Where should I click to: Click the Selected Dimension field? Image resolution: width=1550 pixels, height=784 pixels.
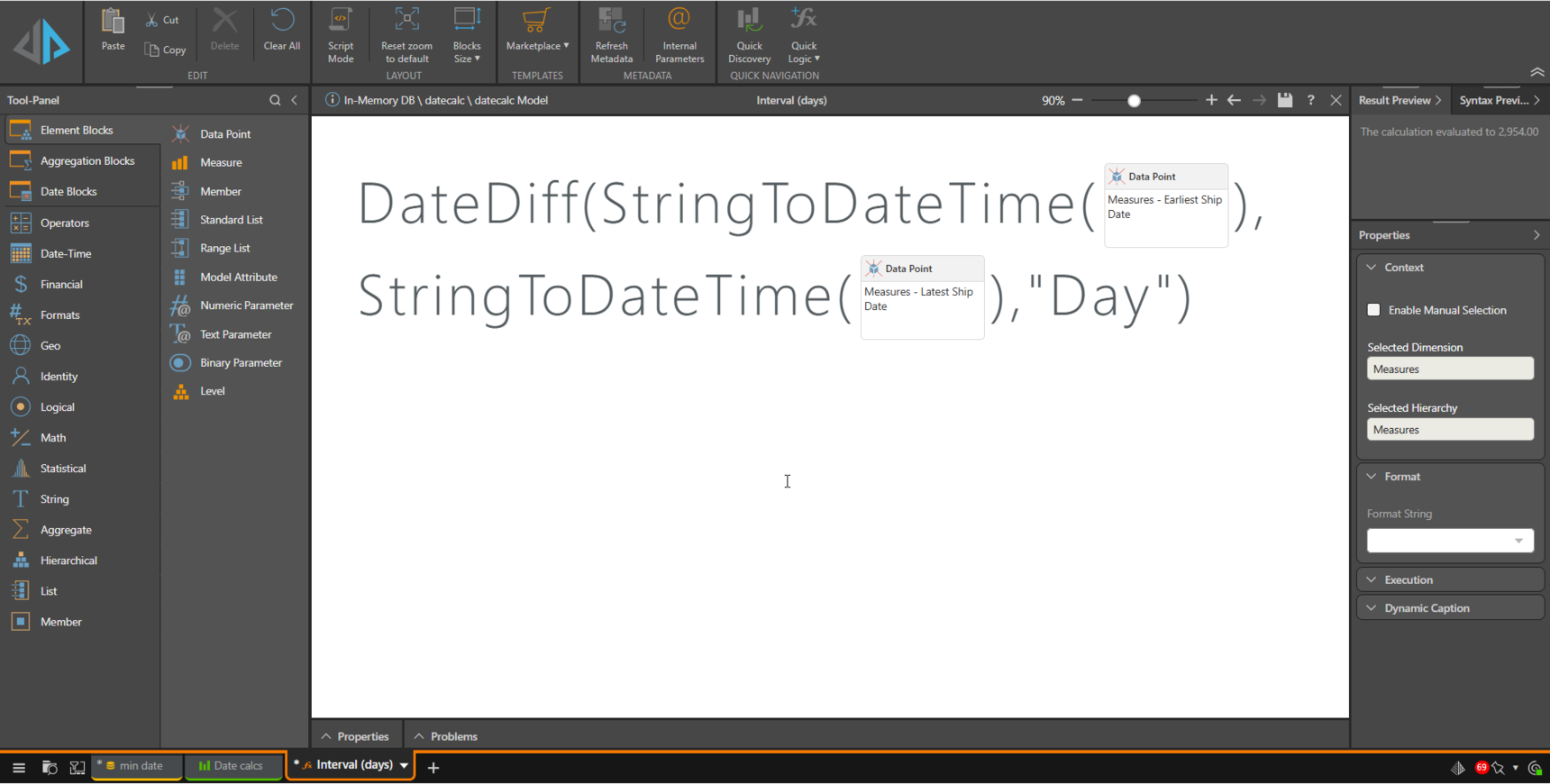[1450, 369]
